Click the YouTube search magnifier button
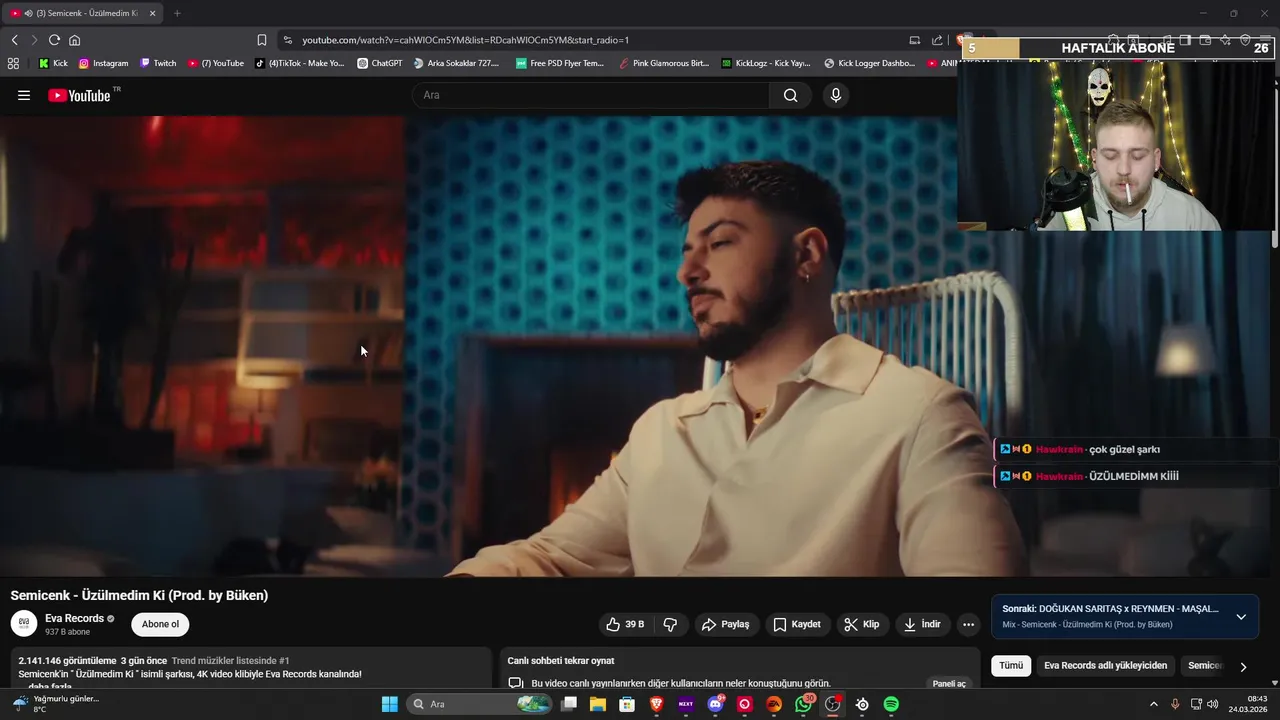 pos(791,95)
